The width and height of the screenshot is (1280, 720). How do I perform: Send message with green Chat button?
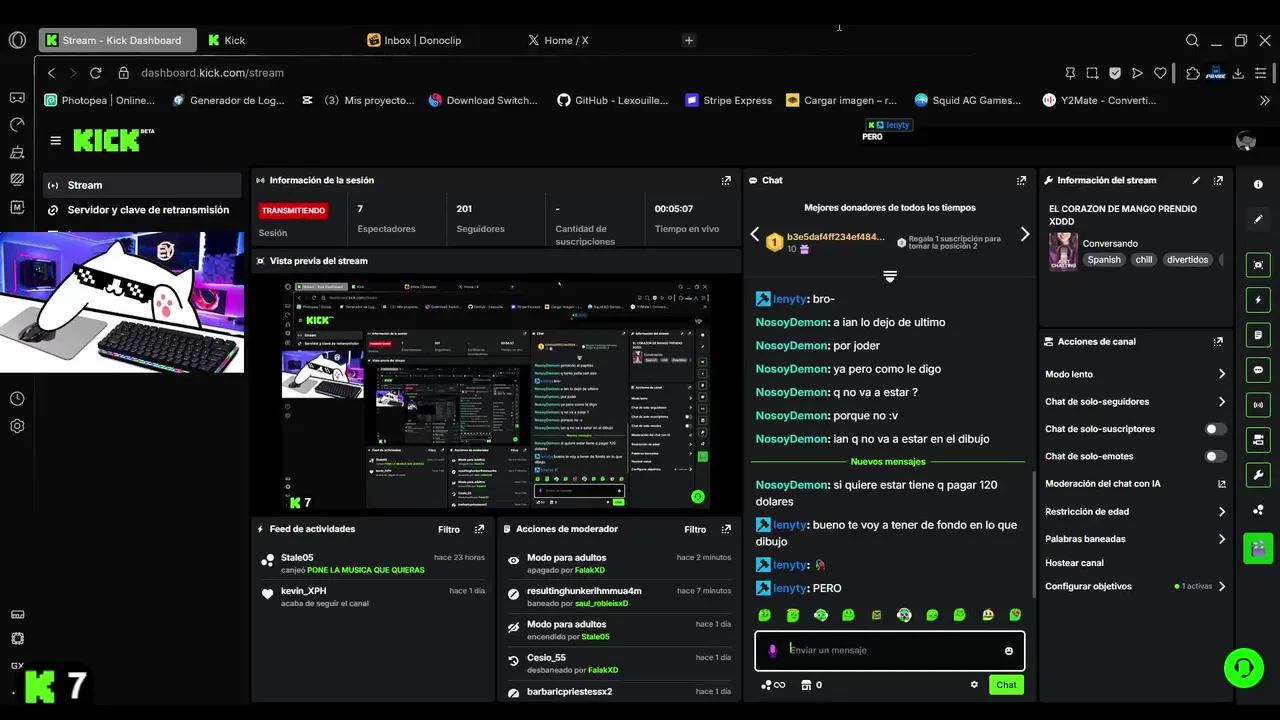(1006, 685)
